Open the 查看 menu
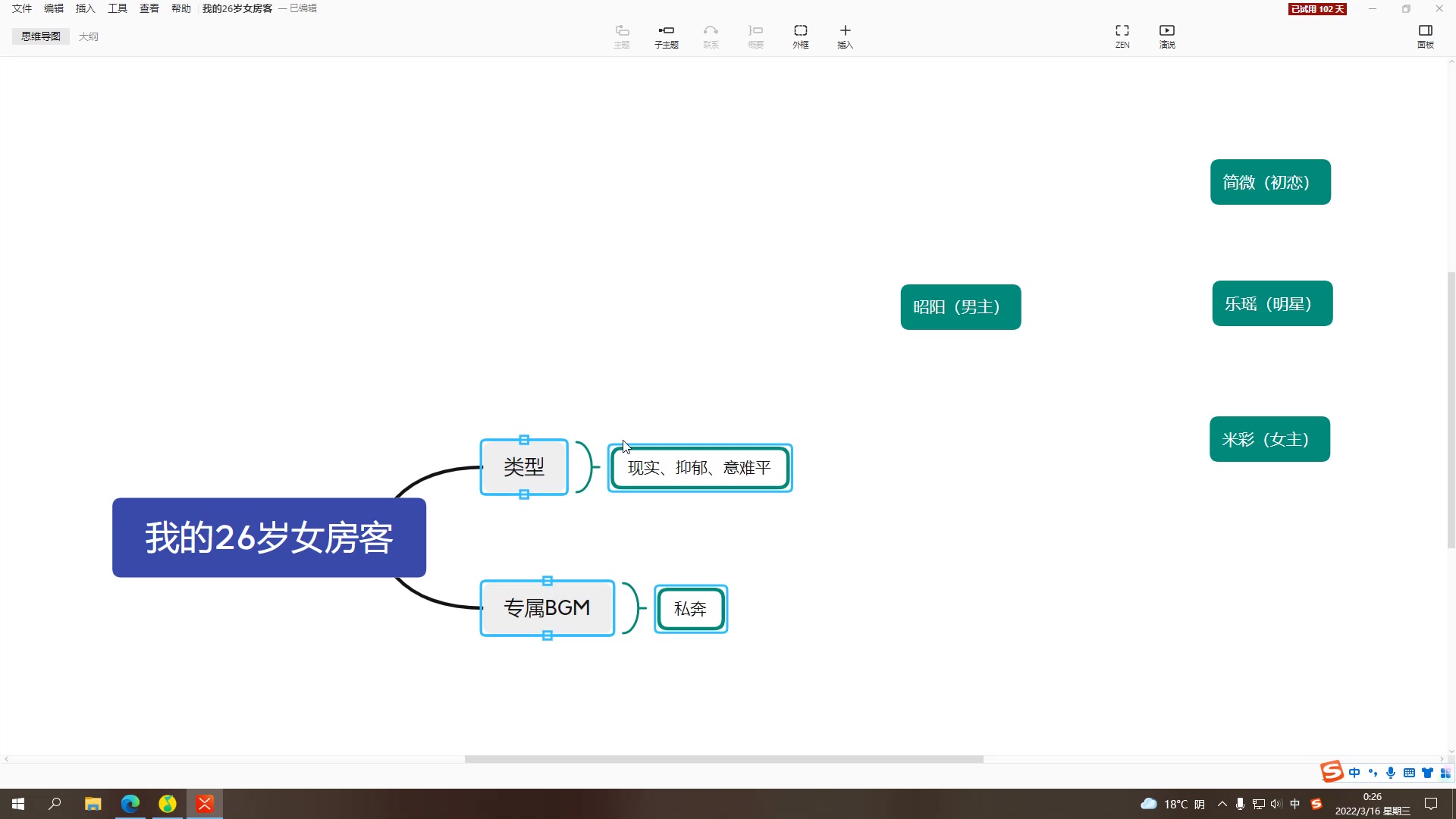 (149, 8)
